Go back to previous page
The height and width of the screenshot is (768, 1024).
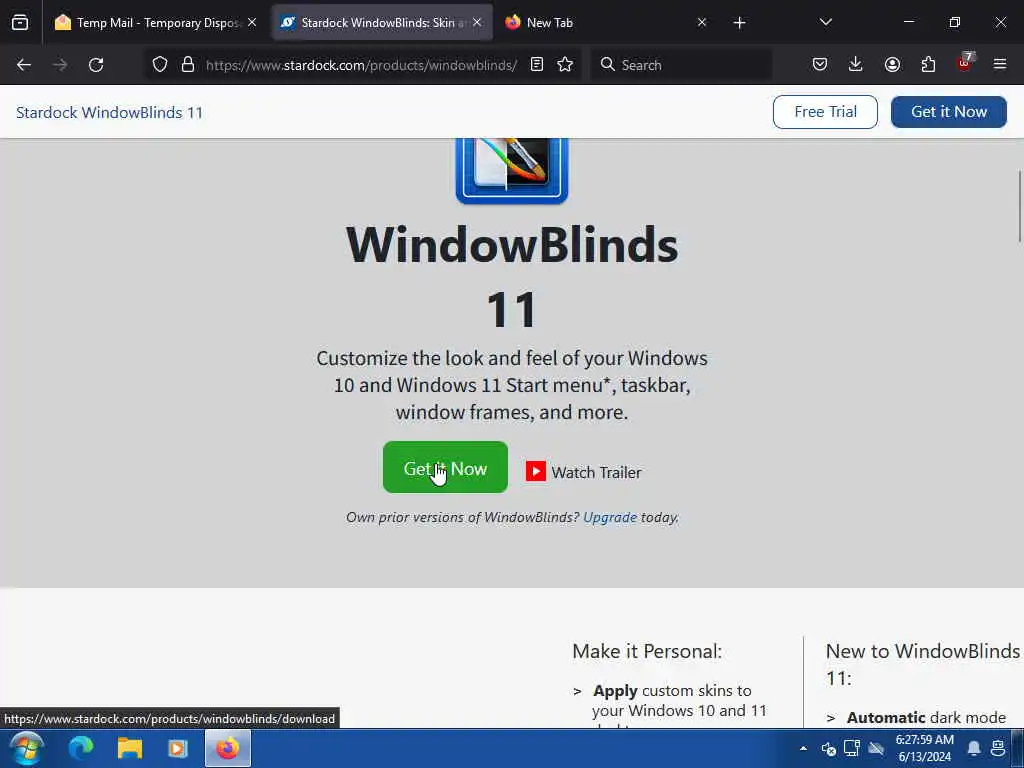point(24,65)
